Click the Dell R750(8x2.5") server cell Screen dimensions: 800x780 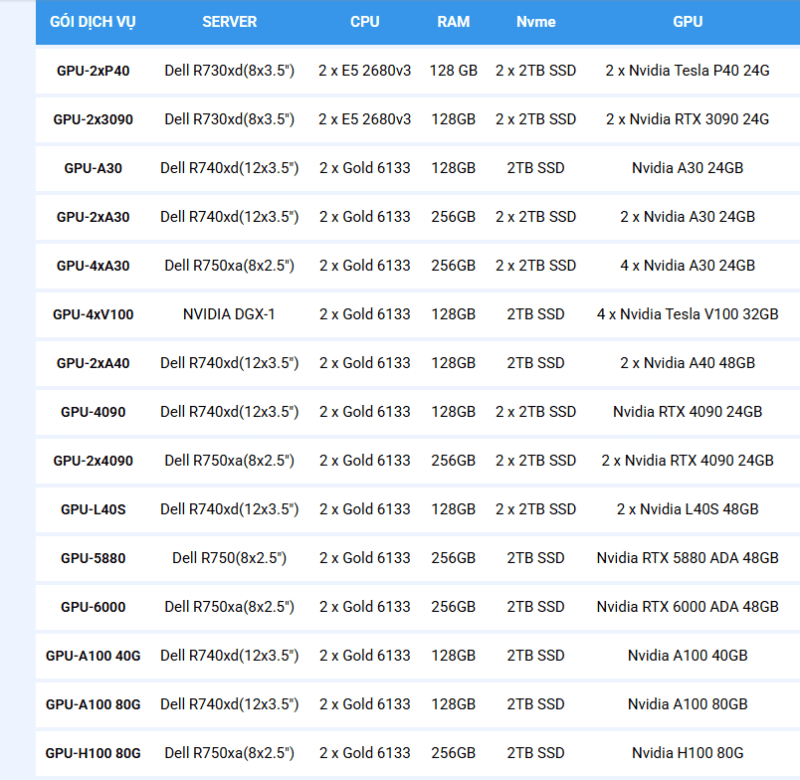pos(229,558)
